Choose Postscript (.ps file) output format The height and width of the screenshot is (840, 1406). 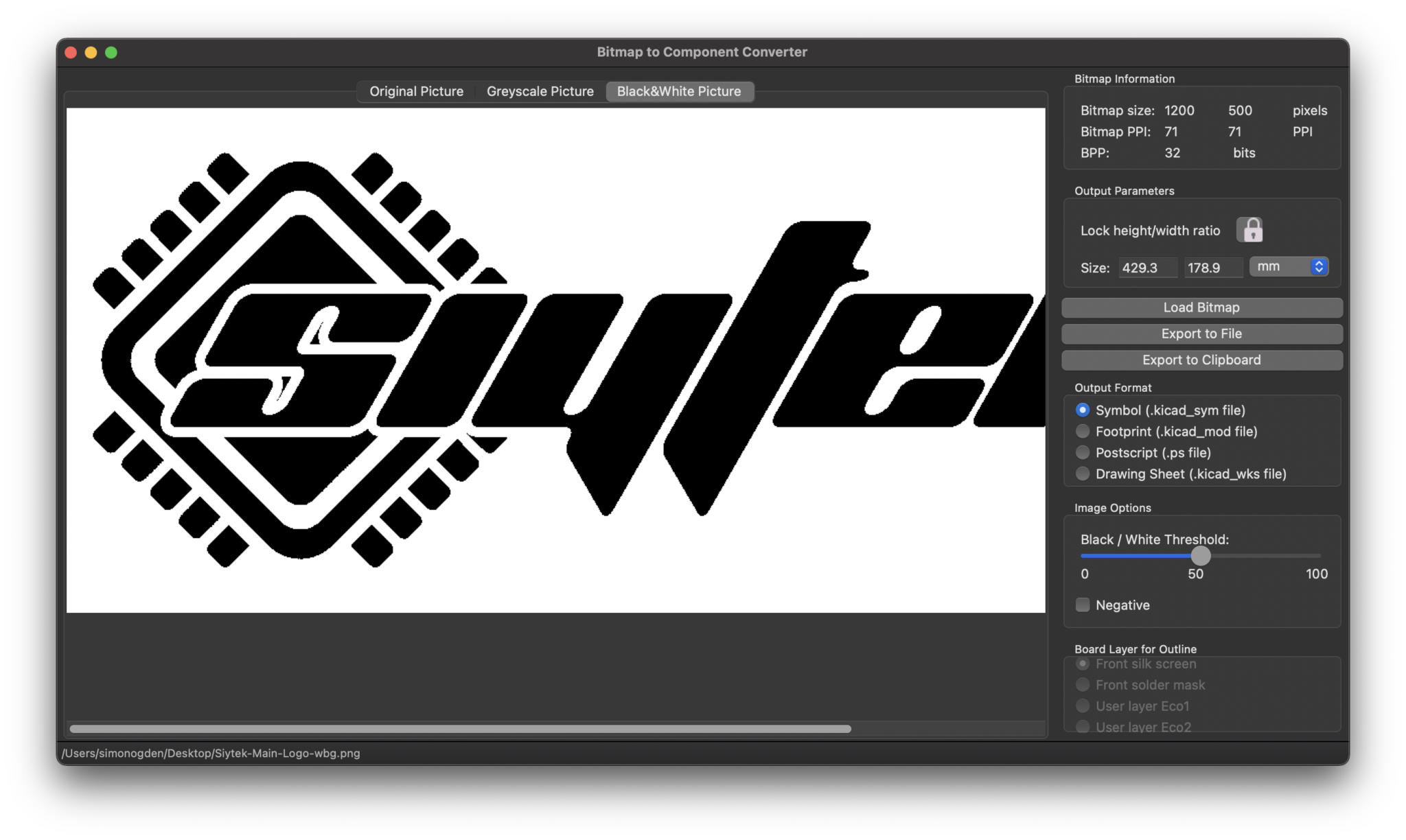pyautogui.click(x=1083, y=452)
